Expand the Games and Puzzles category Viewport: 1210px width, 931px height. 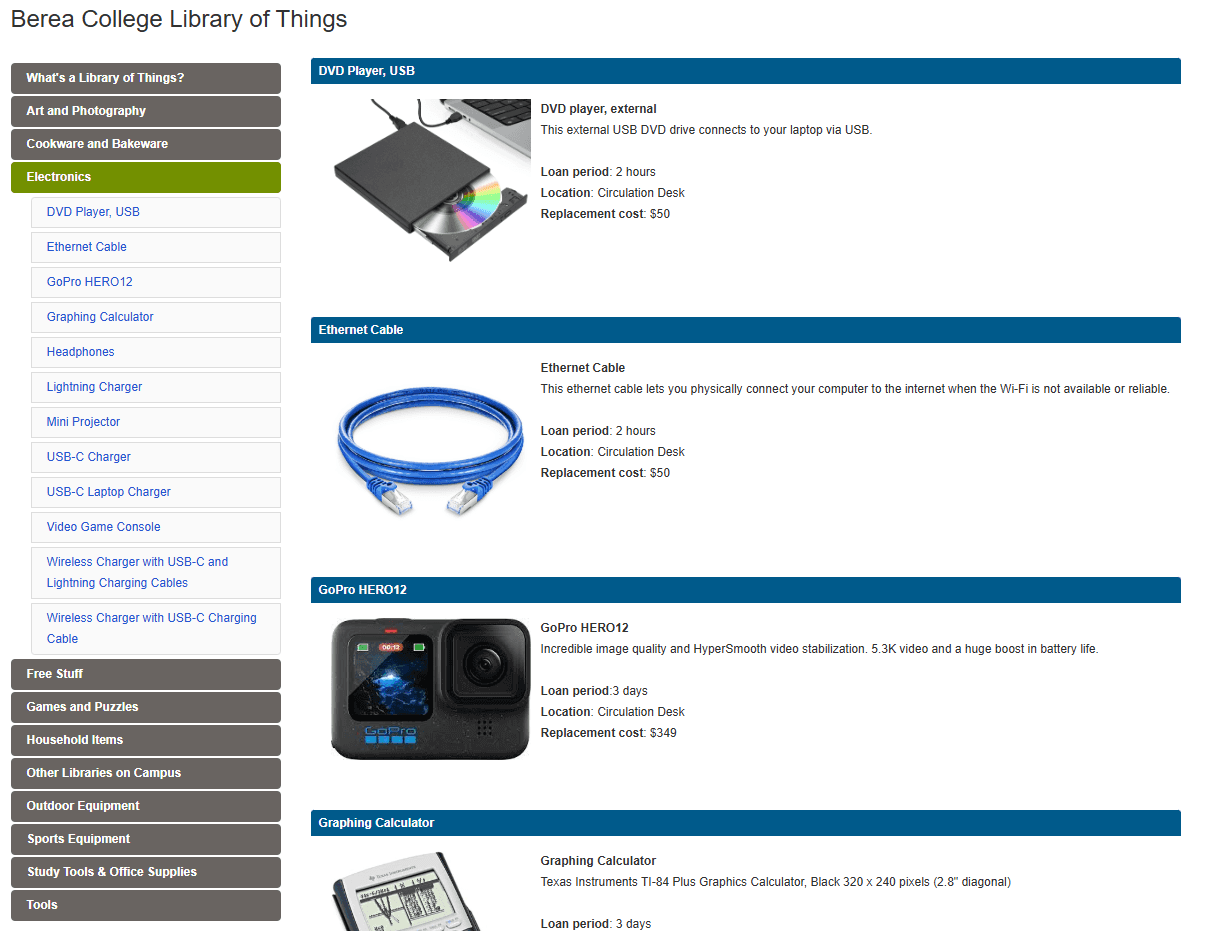[146, 707]
